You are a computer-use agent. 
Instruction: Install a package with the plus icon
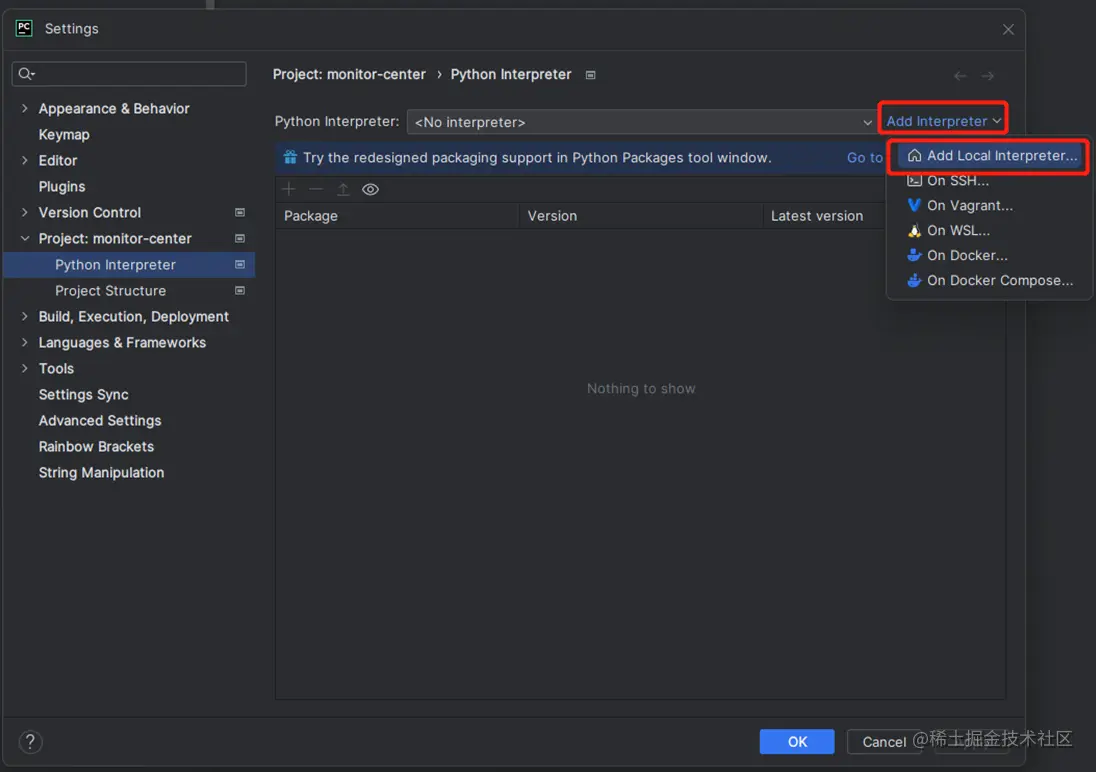(289, 189)
